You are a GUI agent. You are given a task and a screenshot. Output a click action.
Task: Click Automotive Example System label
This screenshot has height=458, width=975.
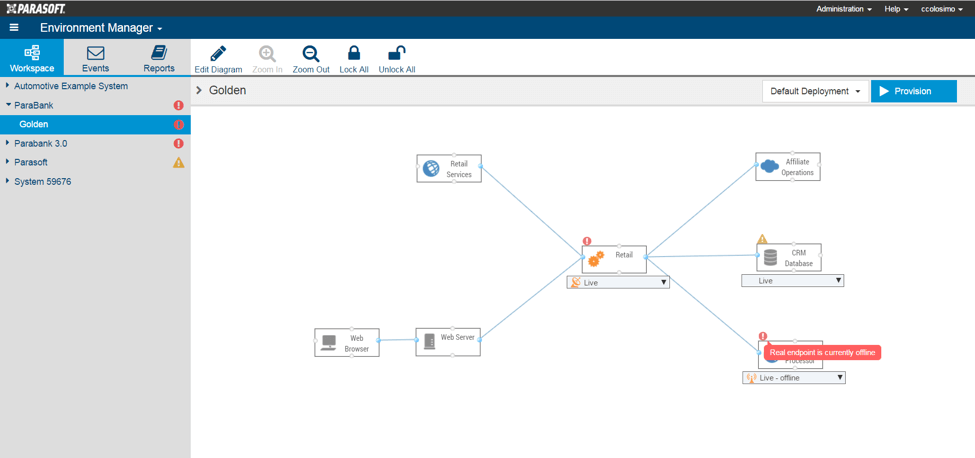[x=71, y=86]
